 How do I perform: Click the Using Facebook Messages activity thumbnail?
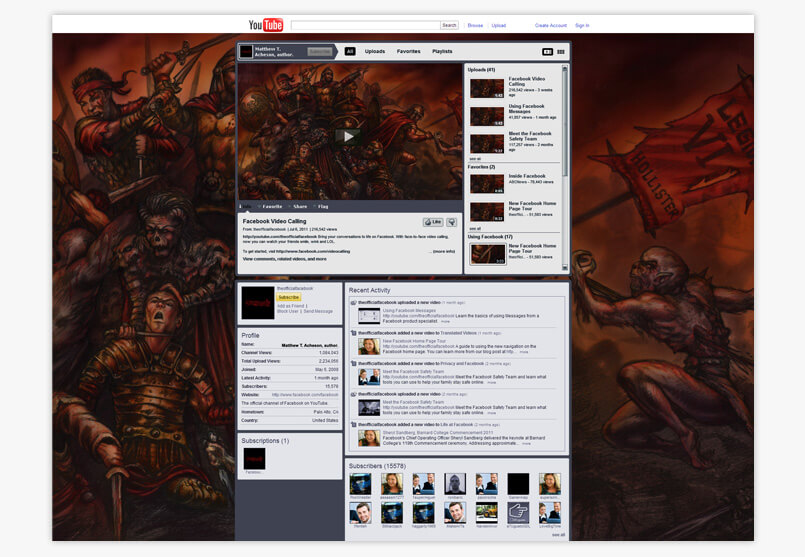tap(369, 316)
